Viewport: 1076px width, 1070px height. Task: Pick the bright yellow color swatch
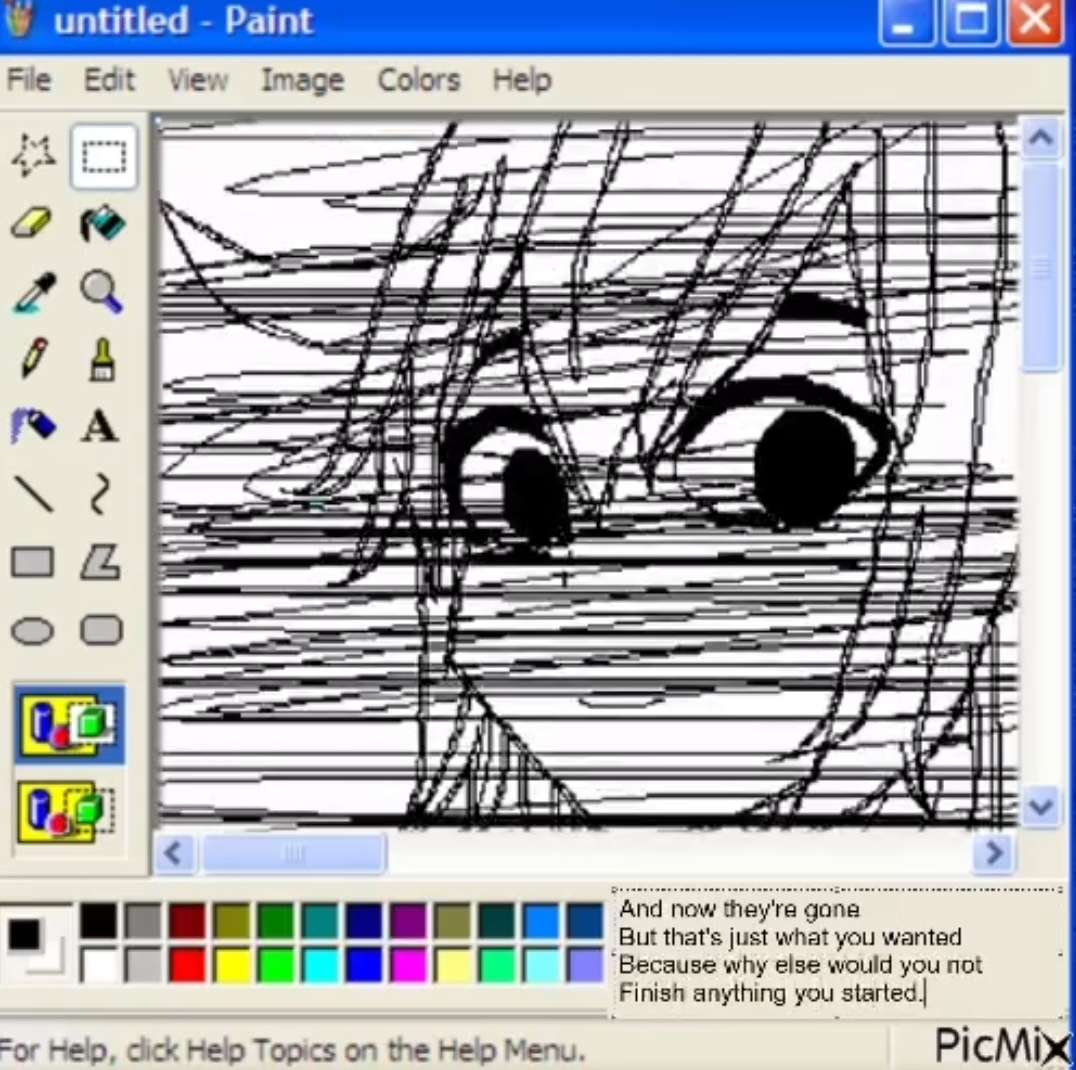[x=232, y=964]
